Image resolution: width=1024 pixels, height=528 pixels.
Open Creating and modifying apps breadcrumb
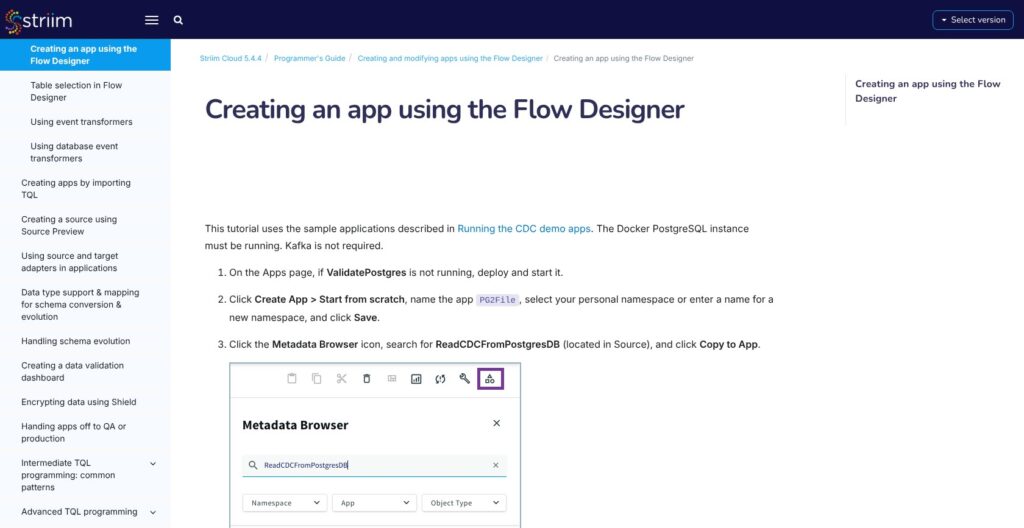(450, 58)
